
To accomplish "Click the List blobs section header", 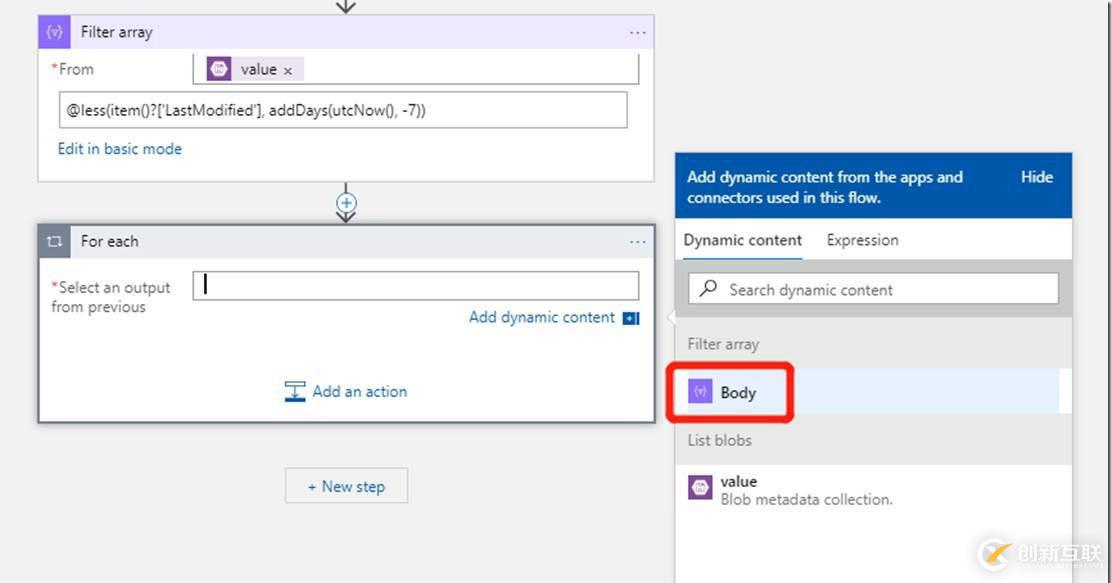I will click(874, 440).
